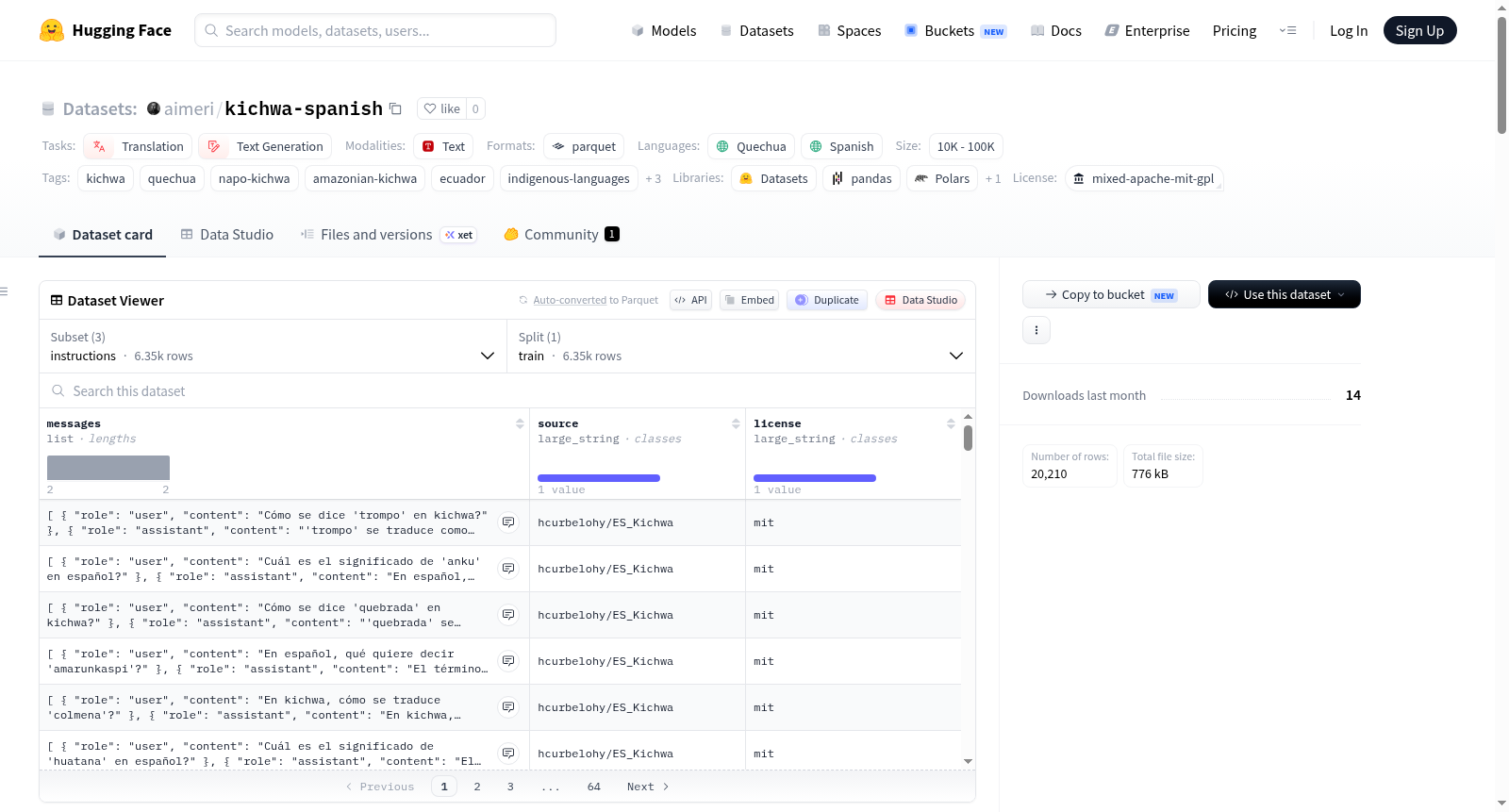This screenshot has width=1509, height=812.
Task: Open the Subset instructions dropdown
Action: click(273, 346)
